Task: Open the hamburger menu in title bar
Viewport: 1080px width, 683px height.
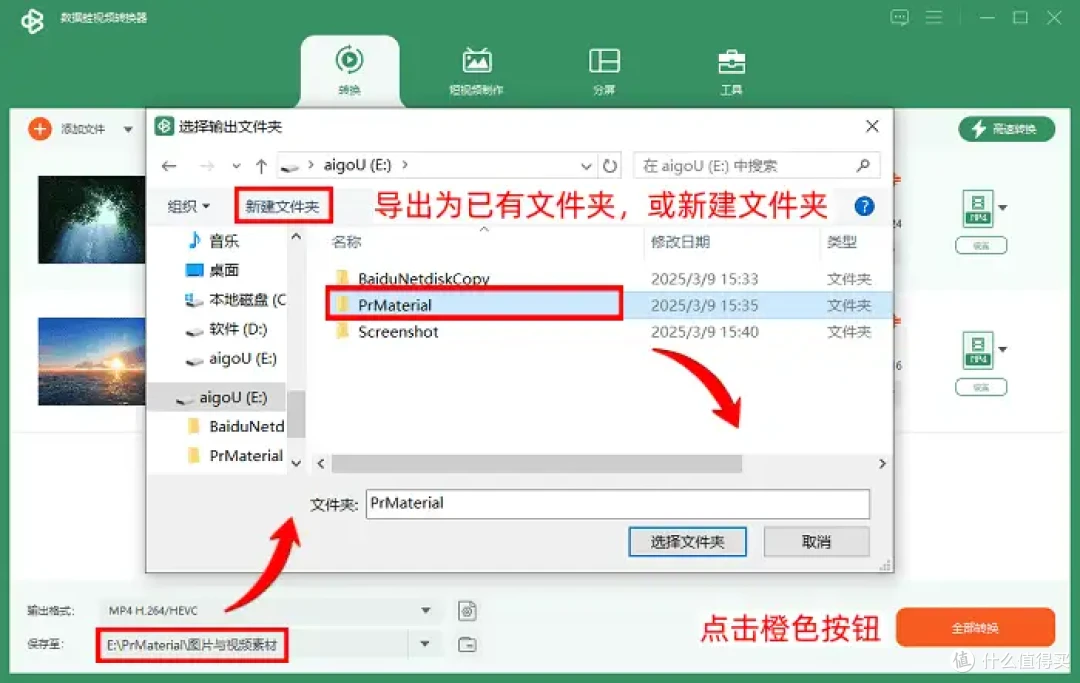Action: click(933, 17)
